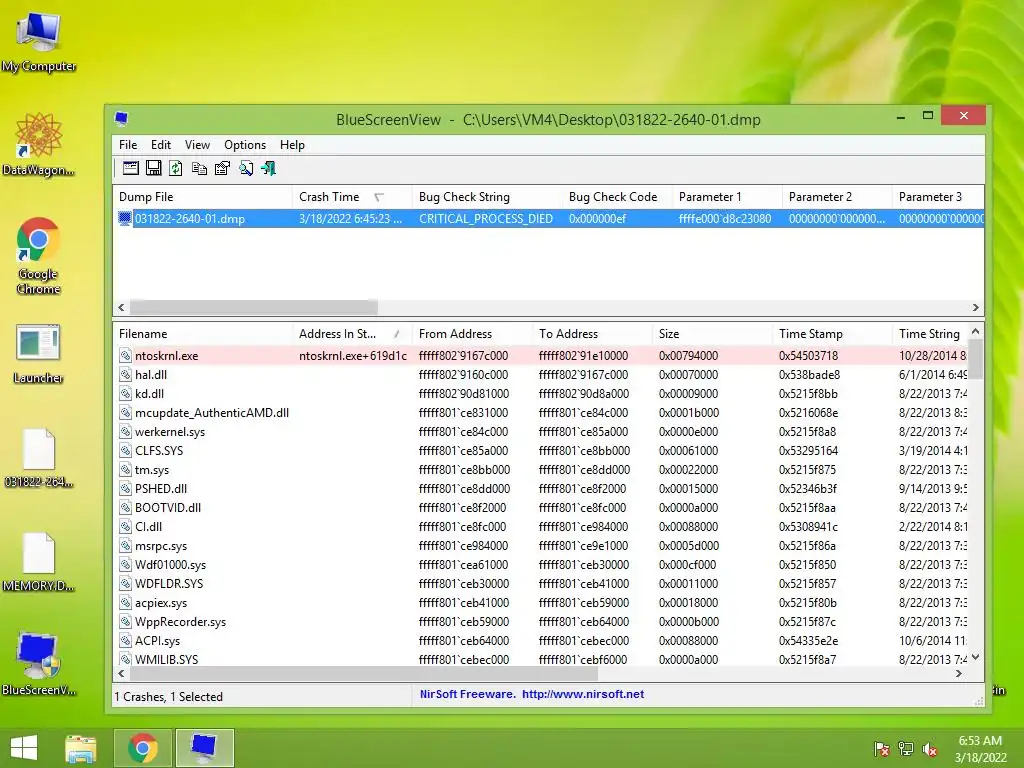Sort by the Bug Check Code column
1024x768 pixels.
tap(616, 197)
